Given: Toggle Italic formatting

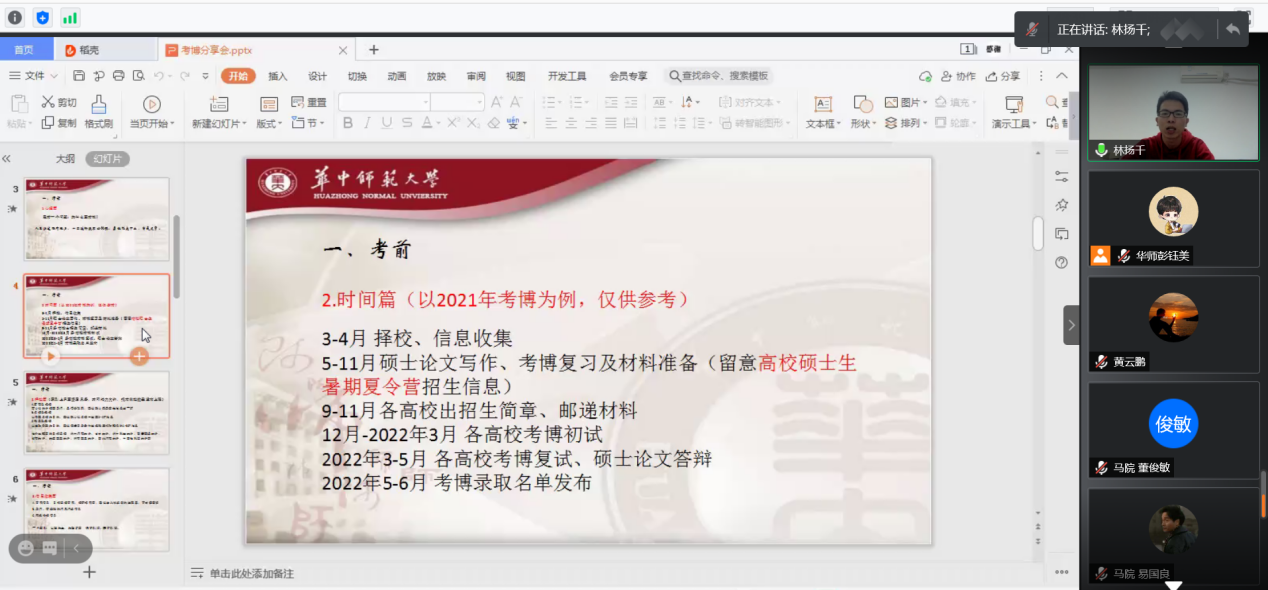Looking at the screenshot, I should [367, 123].
